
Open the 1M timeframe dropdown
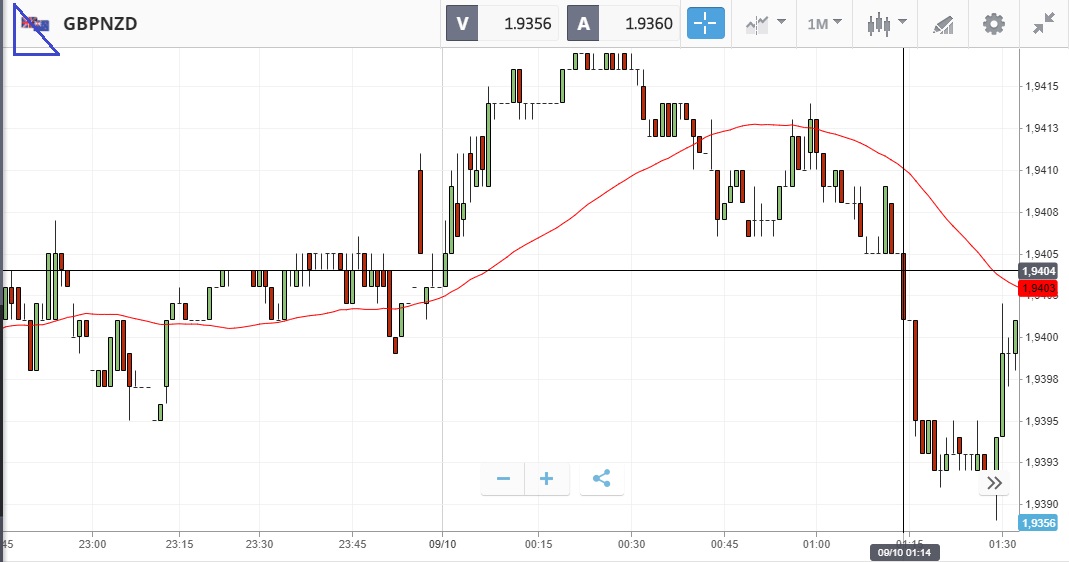tap(824, 23)
